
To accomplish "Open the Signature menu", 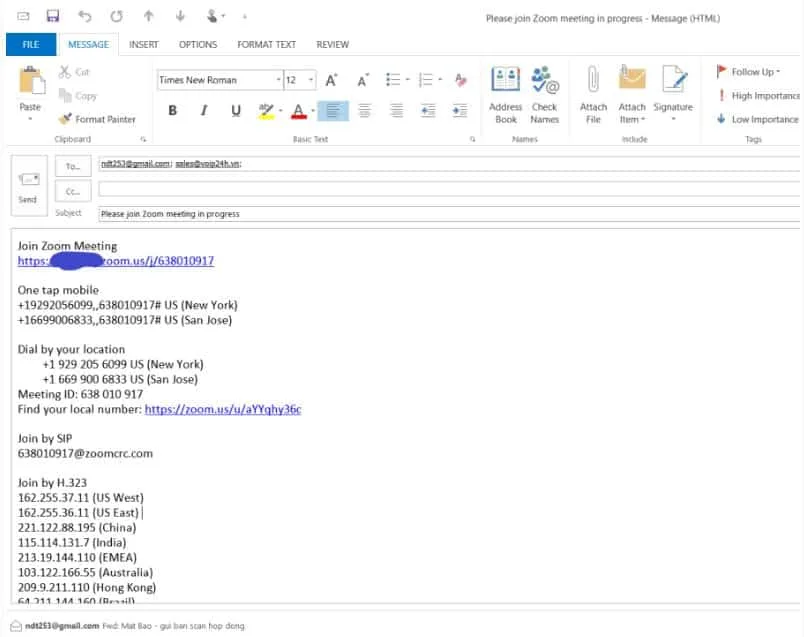I will click(x=673, y=95).
